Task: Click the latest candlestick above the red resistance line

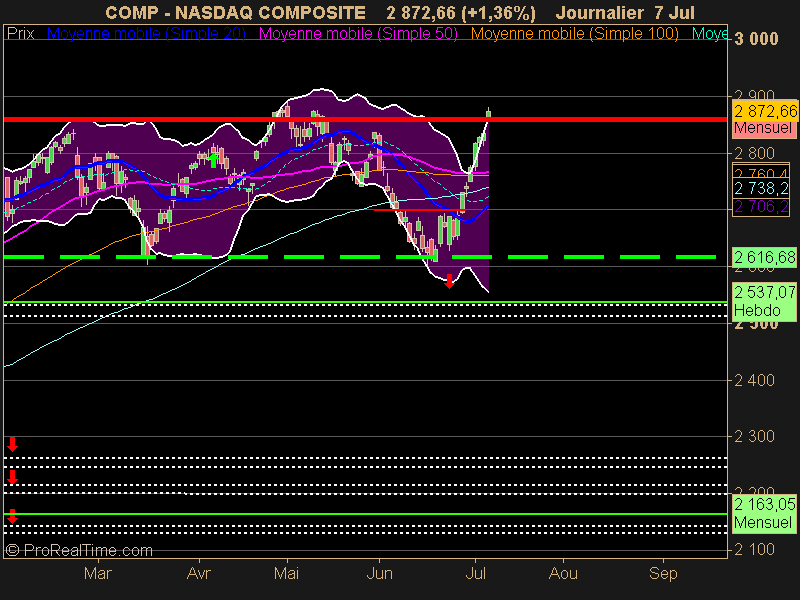Action: pyautogui.click(x=489, y=113)
